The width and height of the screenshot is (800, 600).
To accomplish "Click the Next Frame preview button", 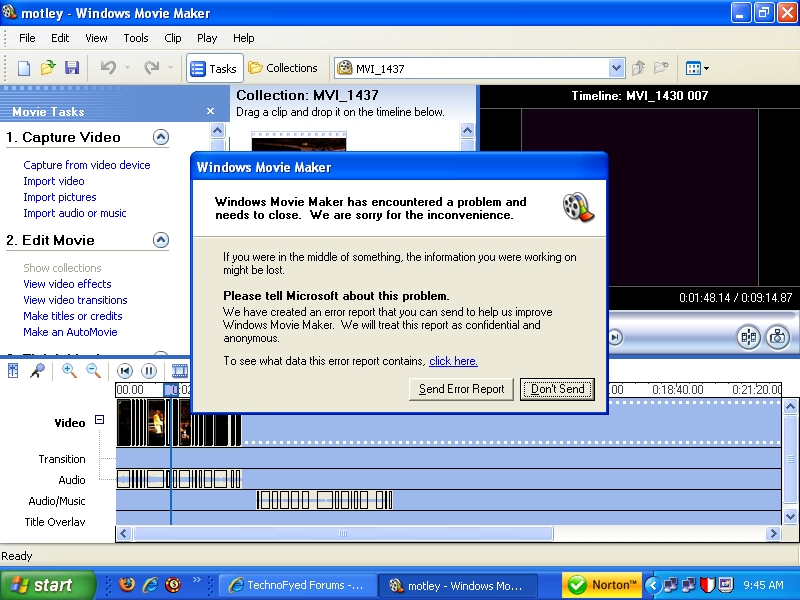I will 615,338.
